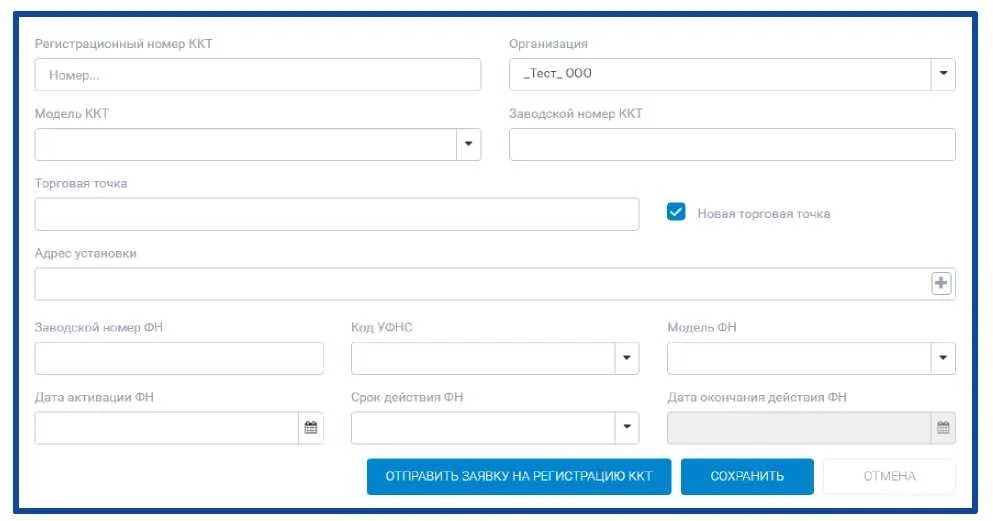Image resolution: width=993 pixels, height=521 pixels.
Task: Click calendar icon of Дата окончания действия ФН
Action: point(943,428)
